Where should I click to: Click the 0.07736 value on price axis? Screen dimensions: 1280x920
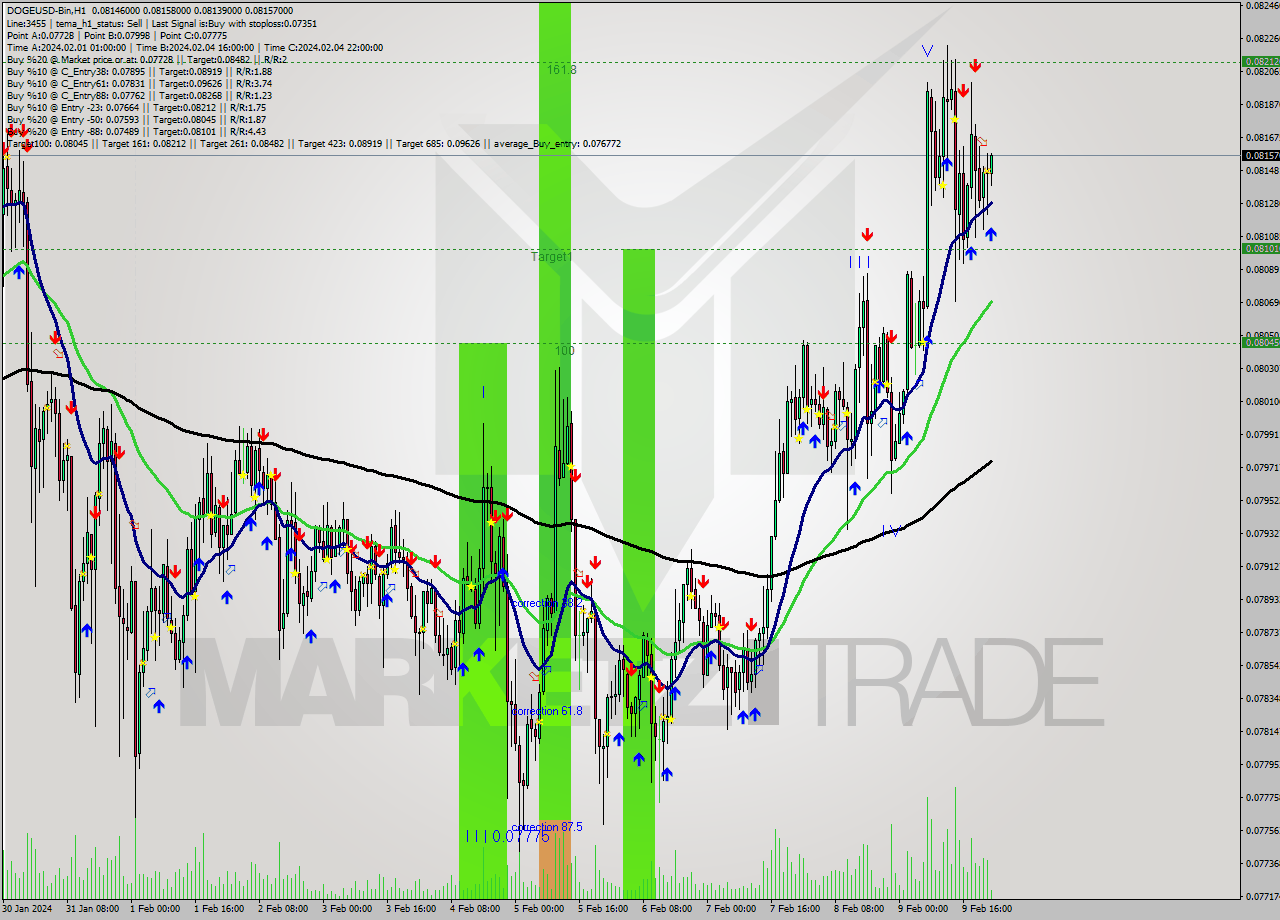[1263, 863]
